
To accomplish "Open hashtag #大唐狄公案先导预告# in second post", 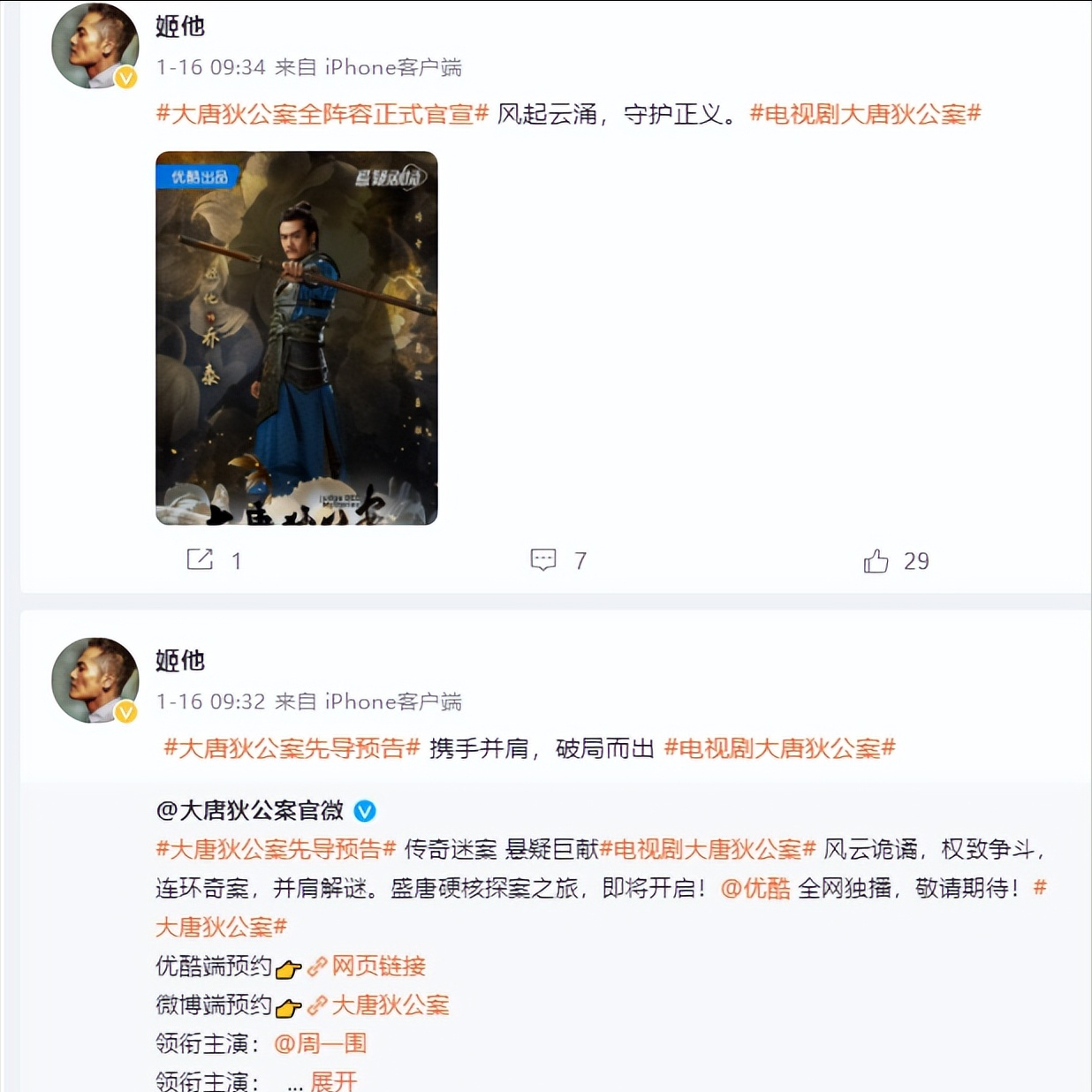I will click(x=292, y=748).
